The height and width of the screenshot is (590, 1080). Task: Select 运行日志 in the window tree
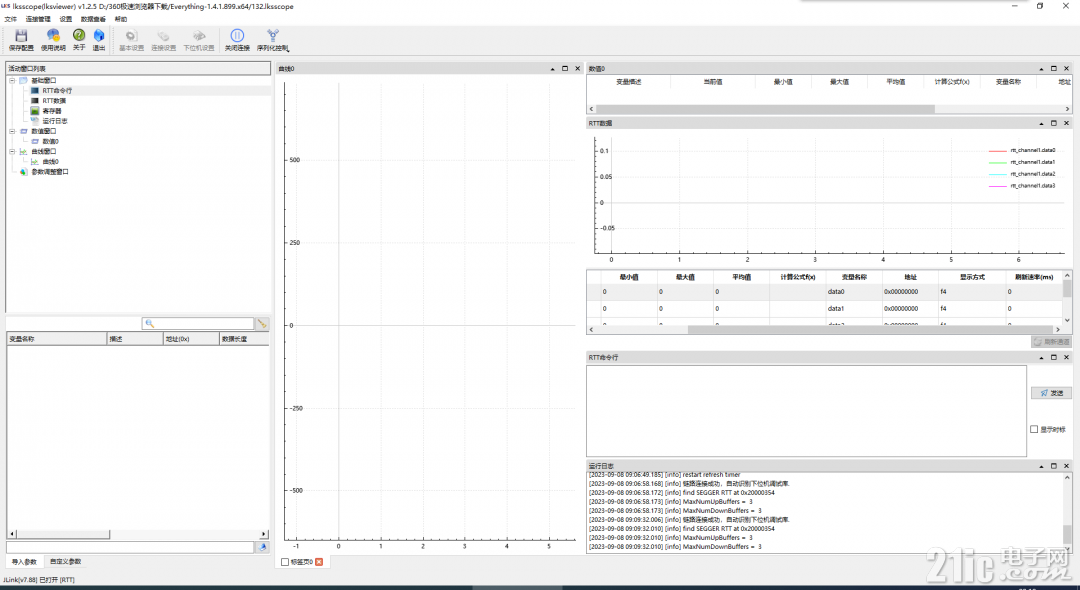click(54, 121)
